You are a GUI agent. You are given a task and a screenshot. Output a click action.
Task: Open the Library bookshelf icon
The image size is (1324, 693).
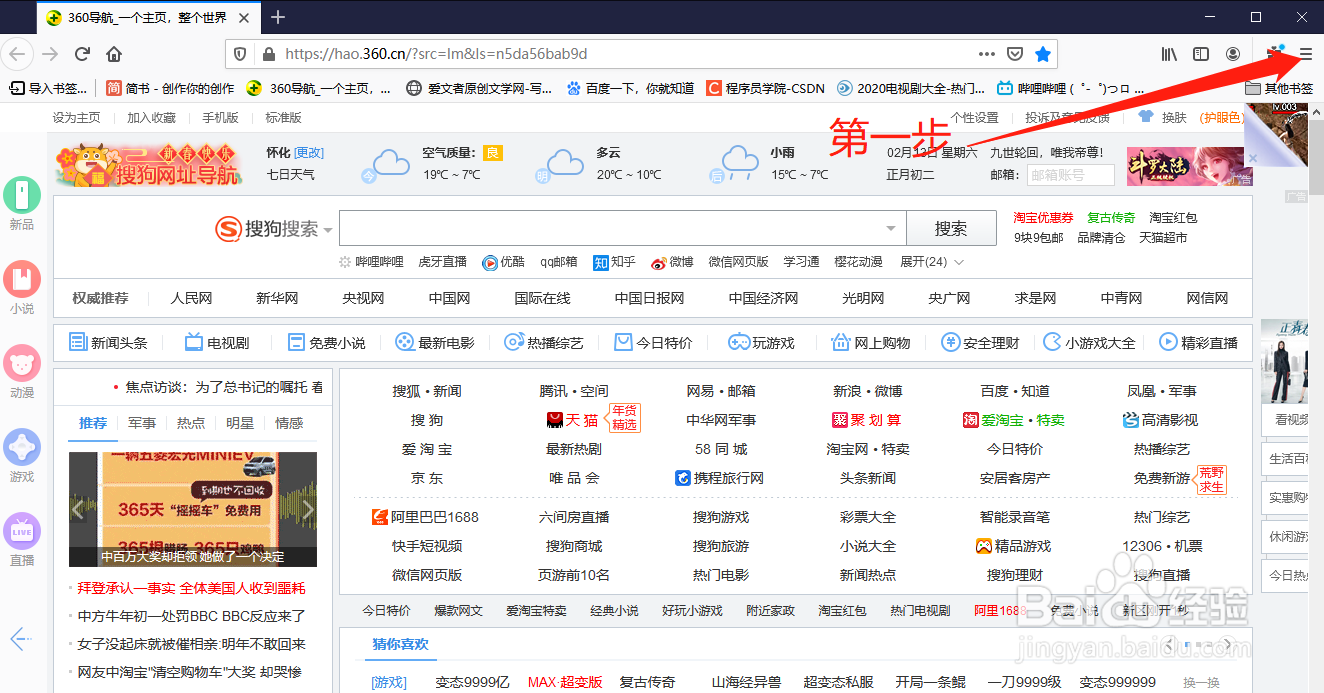click(1169, 54)
